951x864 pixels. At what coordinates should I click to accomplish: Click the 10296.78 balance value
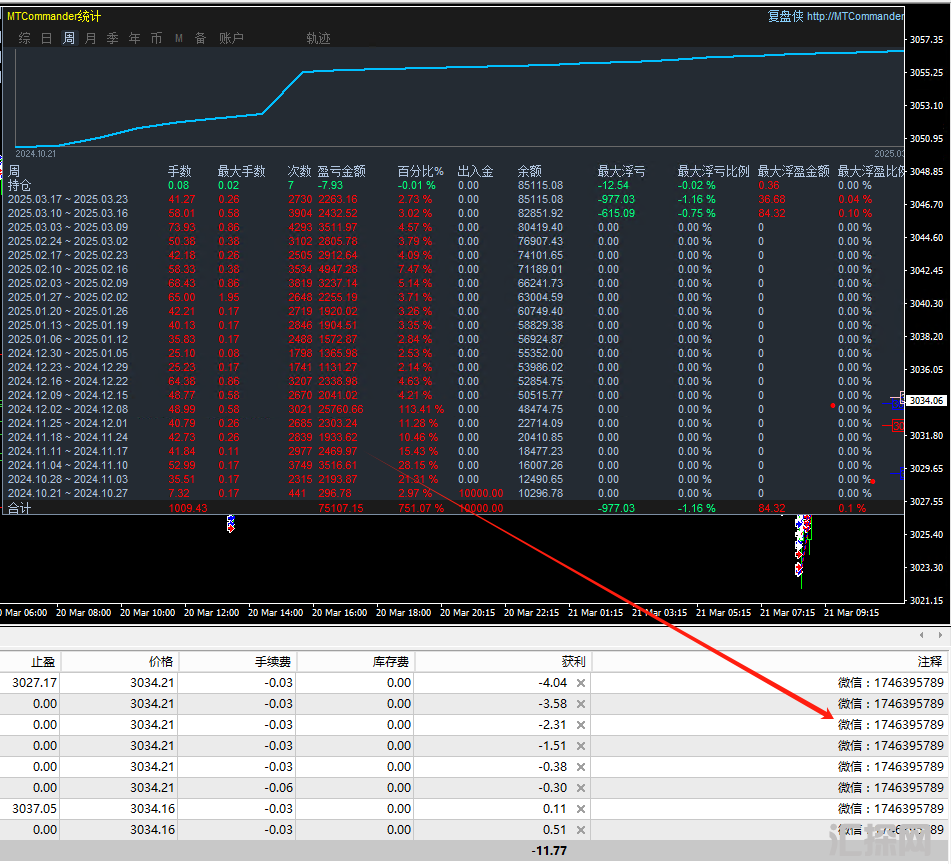click(x=540, y=493)
